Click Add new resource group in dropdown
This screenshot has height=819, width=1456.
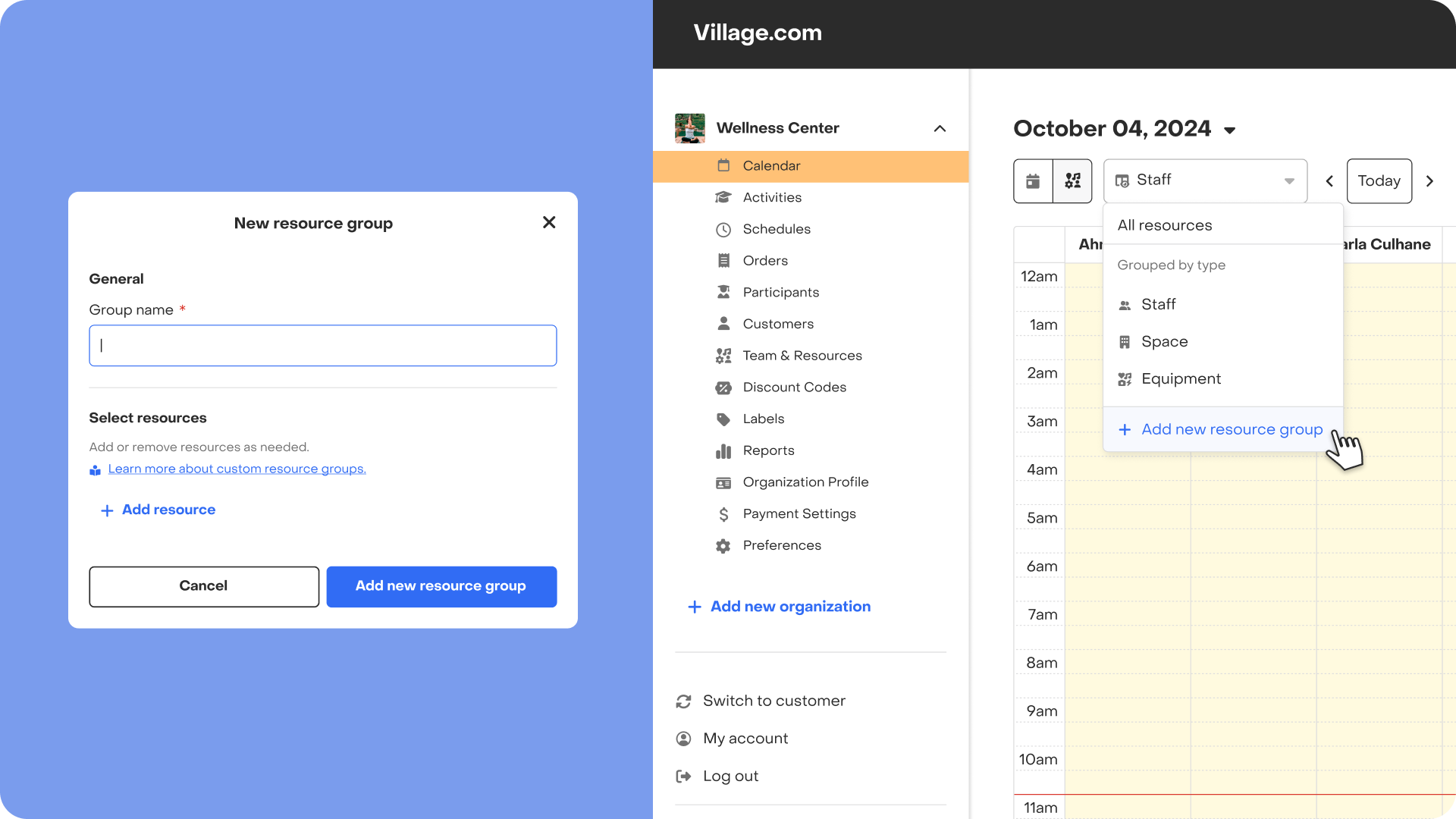(x=1222, y=429)
